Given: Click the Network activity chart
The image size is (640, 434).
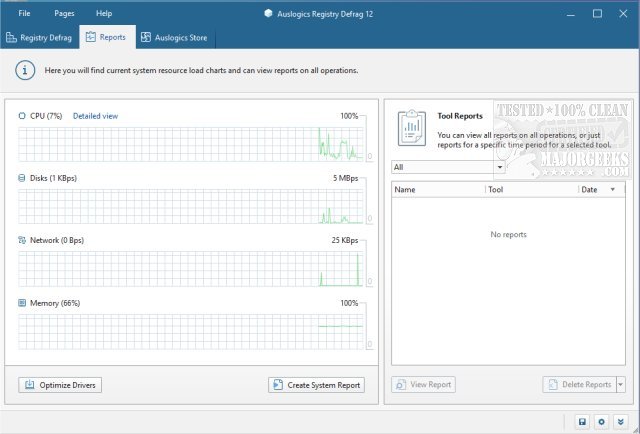Looking at the screenshot, I should pos(191,269).
